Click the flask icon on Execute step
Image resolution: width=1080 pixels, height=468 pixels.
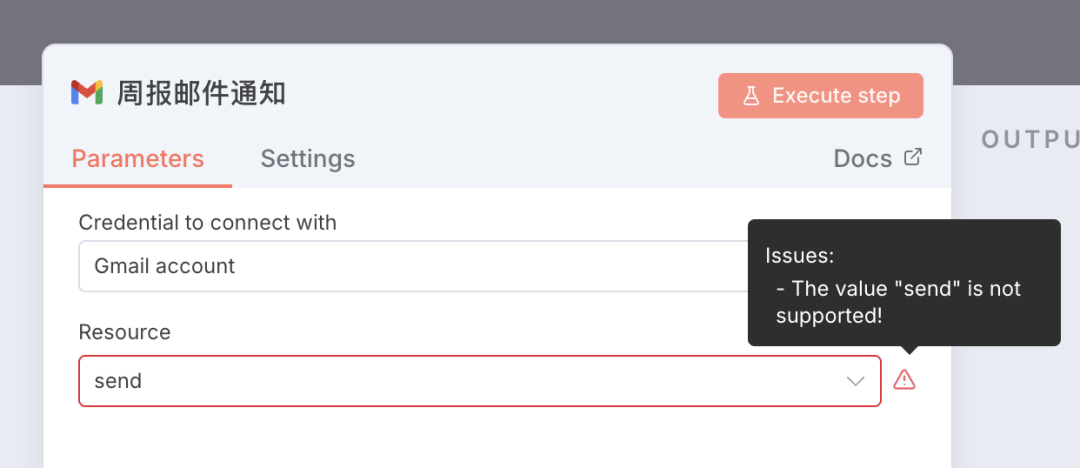750,96
